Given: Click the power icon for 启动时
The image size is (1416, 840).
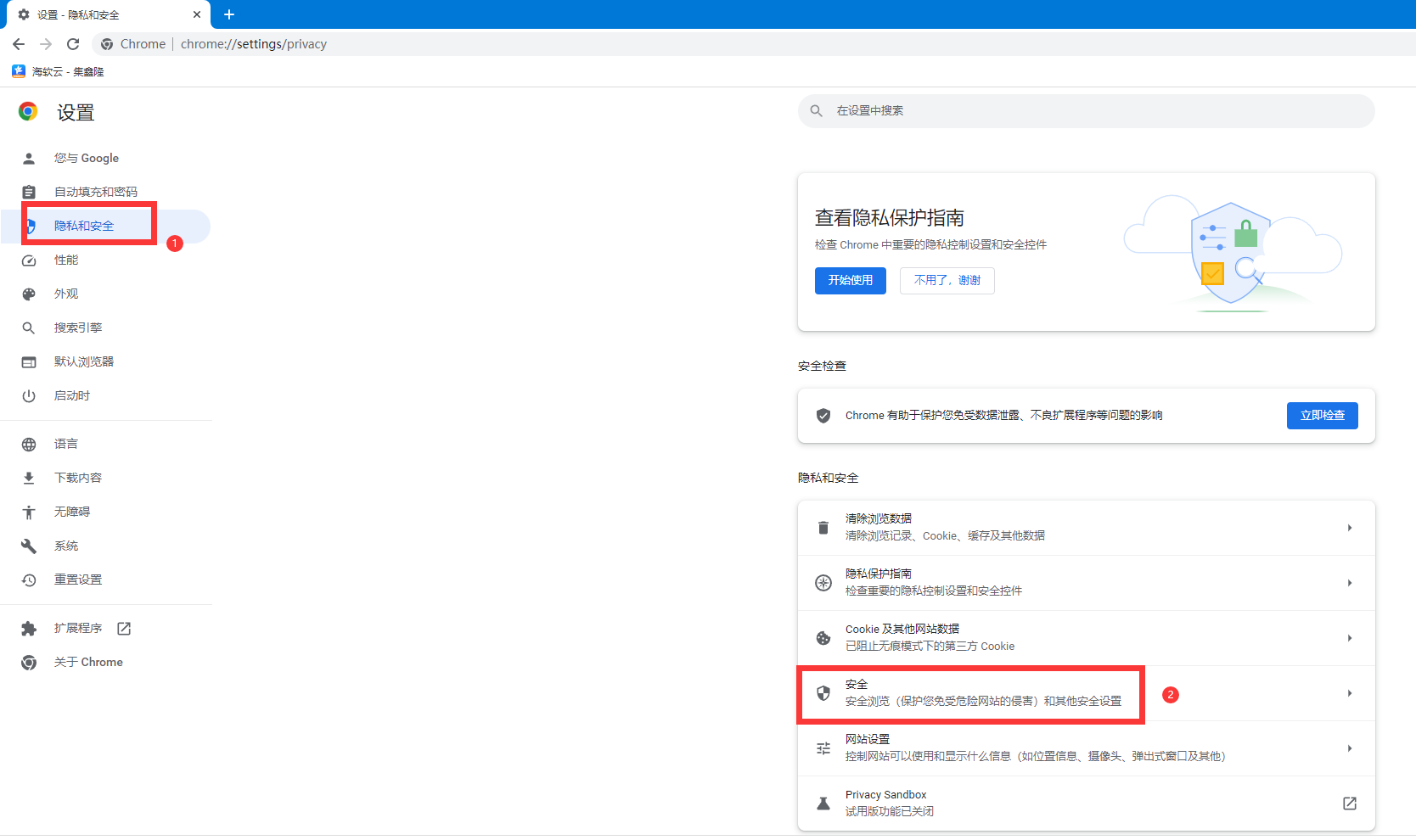Looking at the screenshot, I should pyautogui.click(x=29, y=396).
